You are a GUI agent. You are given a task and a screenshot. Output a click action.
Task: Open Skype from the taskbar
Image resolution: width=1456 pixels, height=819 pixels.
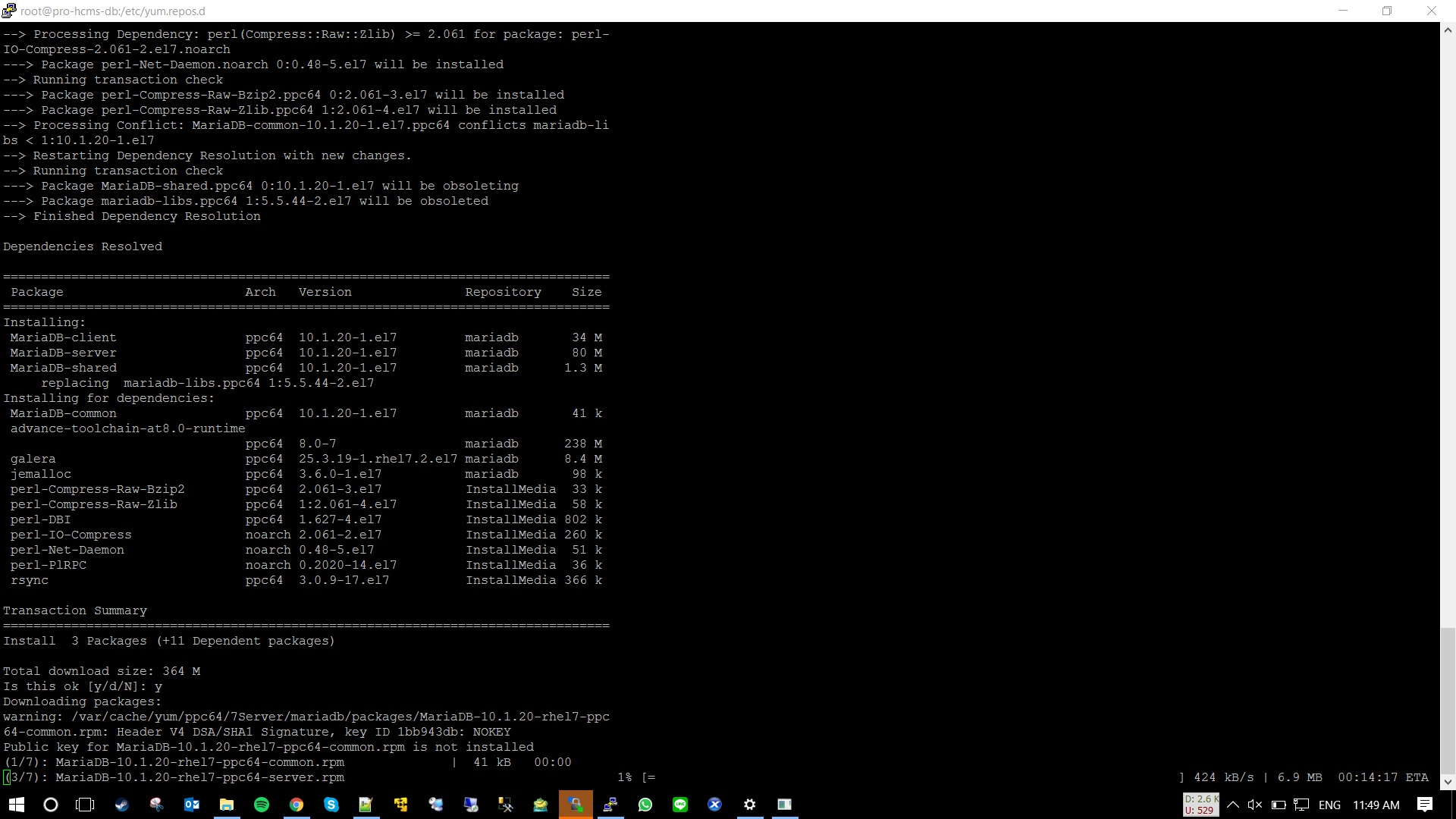[331, 805]
